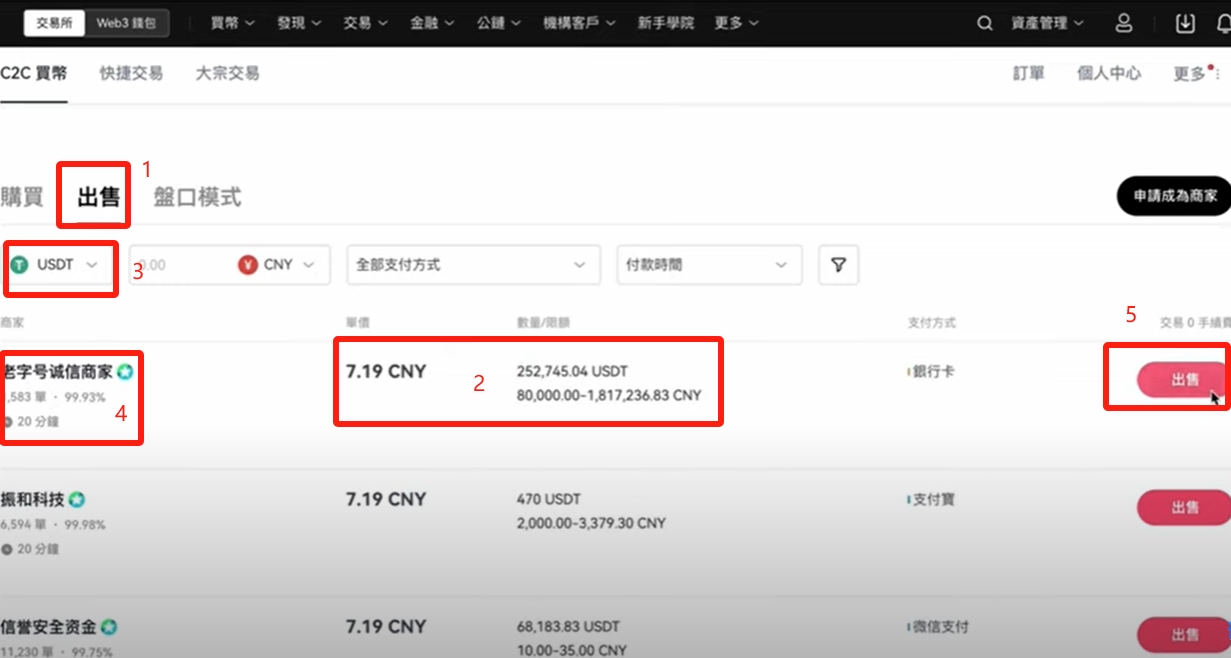The height and width of the screenshot is (658, 1231).
Task: Open the USDT coin dropdown
Action: click(x=56, y=265)
